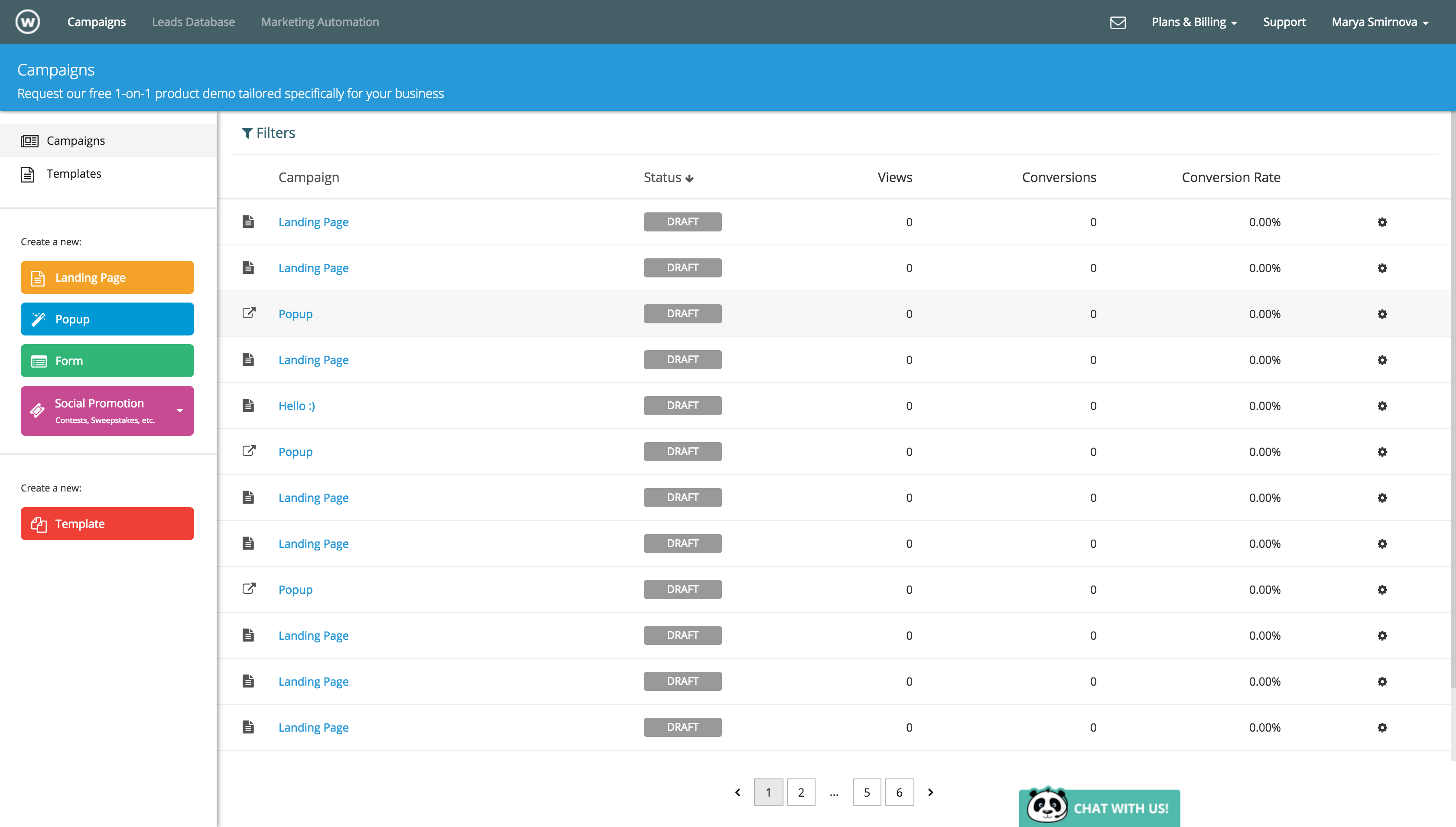This screenshot has width=1456, height=827.
Task: Click the free 1-on-1 product demo banner text
Action: pyautogui.click(x=231, y=94)
